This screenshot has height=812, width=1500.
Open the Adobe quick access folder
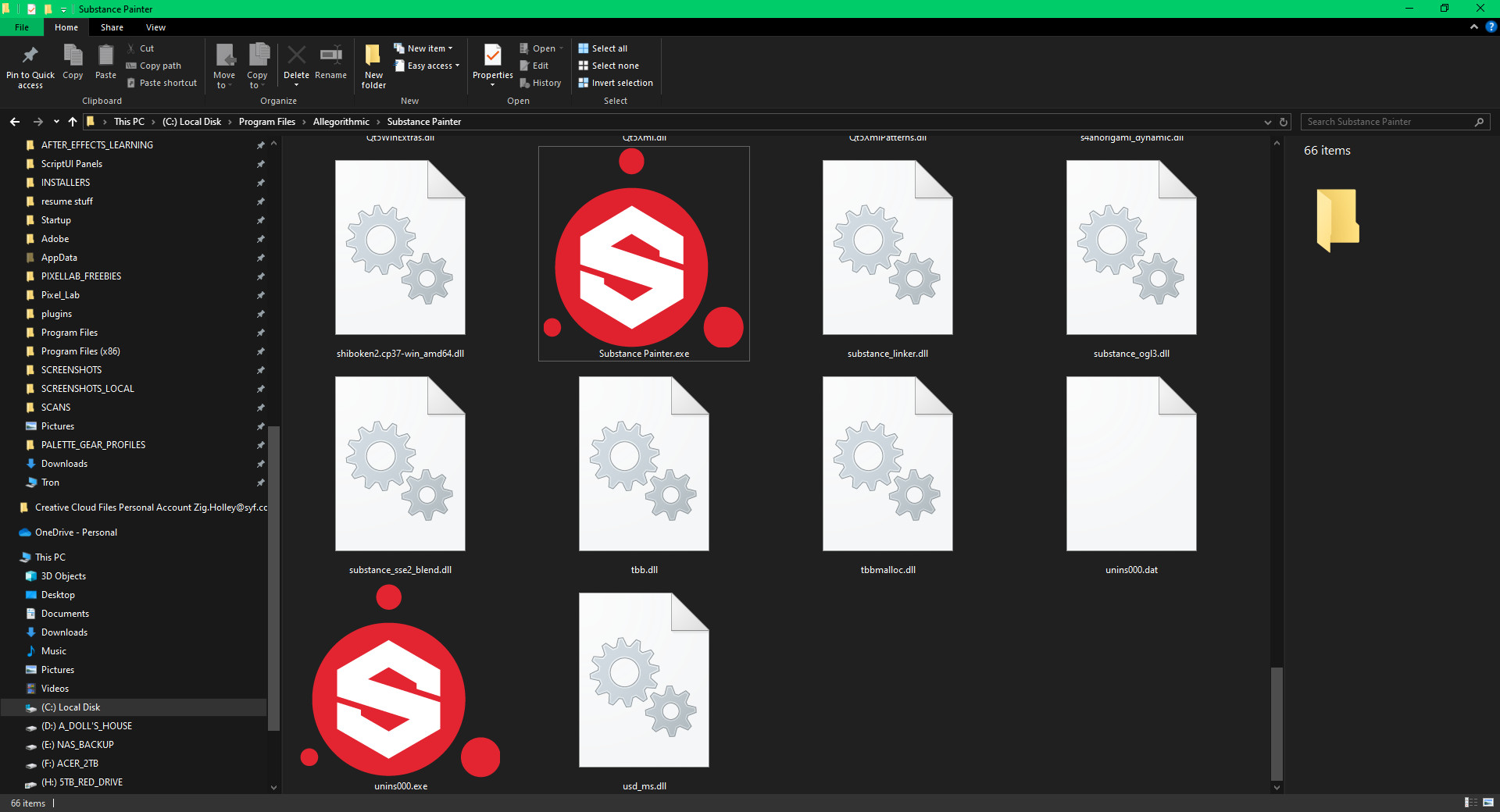pyautogui.click(x=55, y=239)
